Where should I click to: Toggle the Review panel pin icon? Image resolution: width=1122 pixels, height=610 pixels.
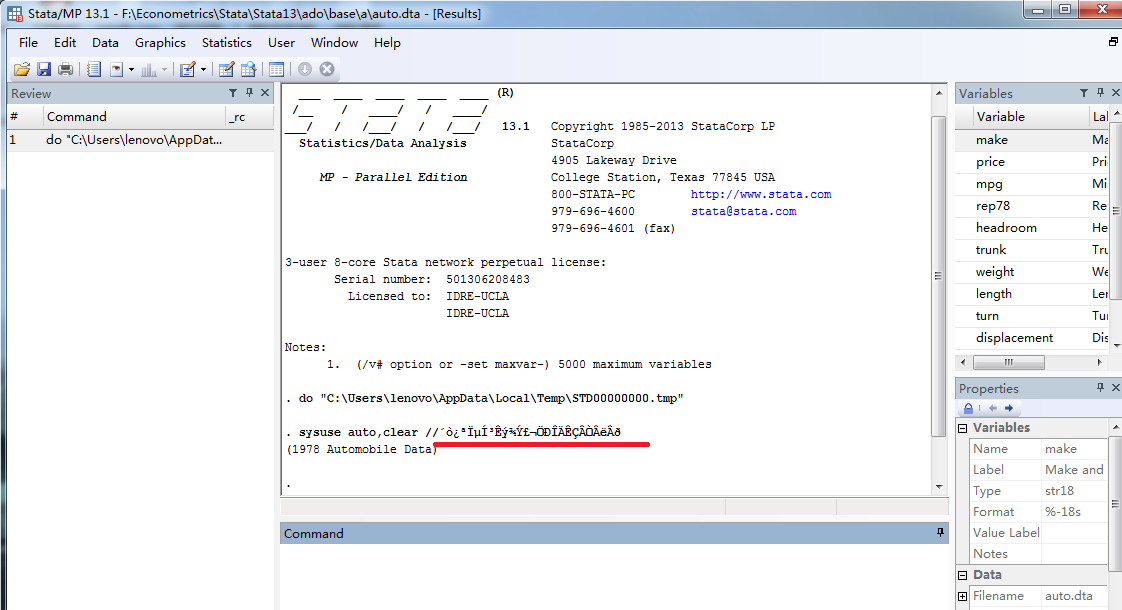(249, 93)
